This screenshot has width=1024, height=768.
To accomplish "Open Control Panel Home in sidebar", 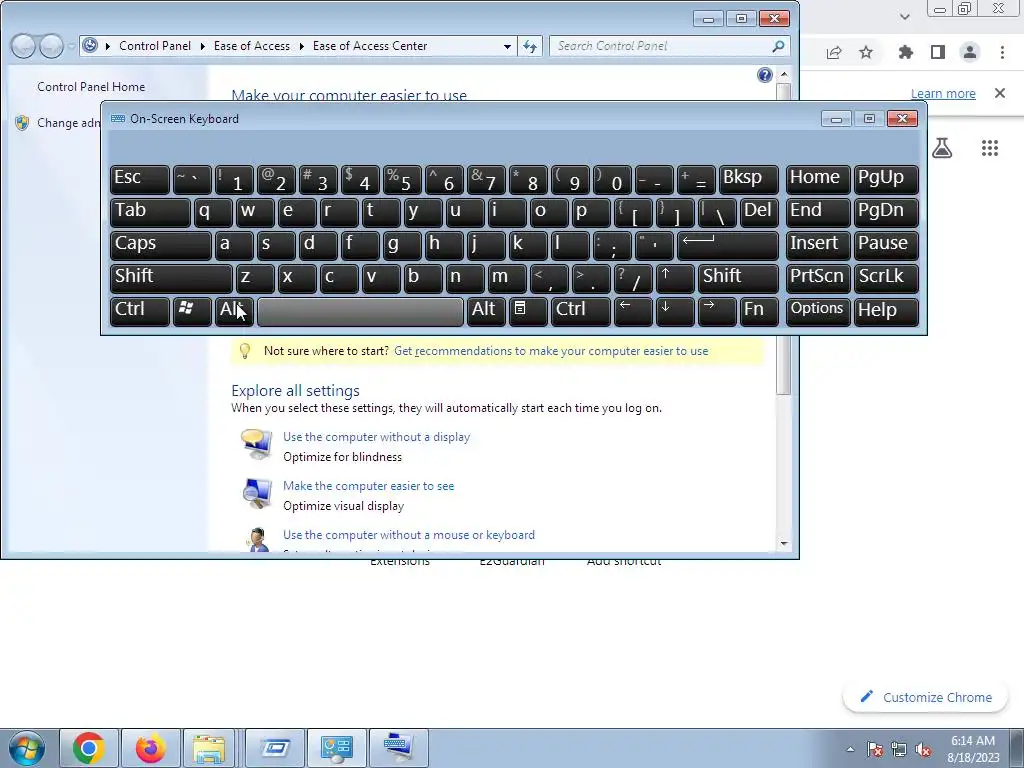I will click(91, 87).
